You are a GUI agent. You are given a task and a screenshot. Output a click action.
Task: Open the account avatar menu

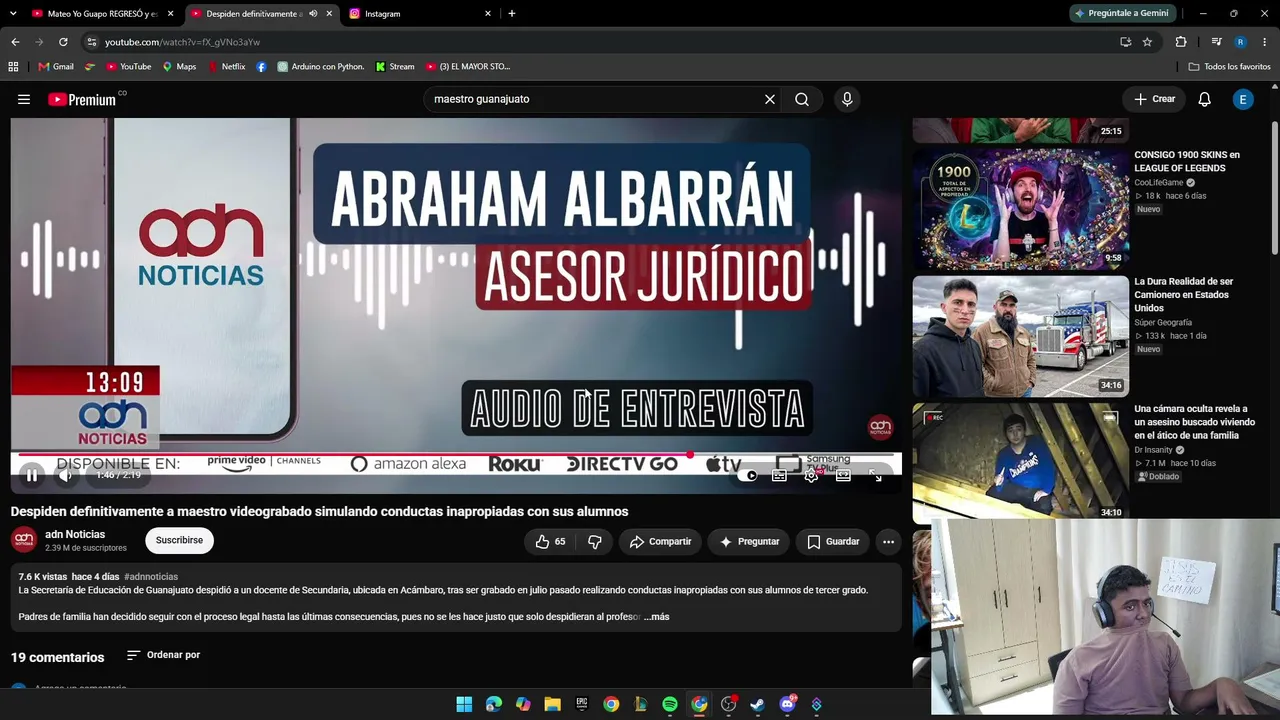(1243, 99)
